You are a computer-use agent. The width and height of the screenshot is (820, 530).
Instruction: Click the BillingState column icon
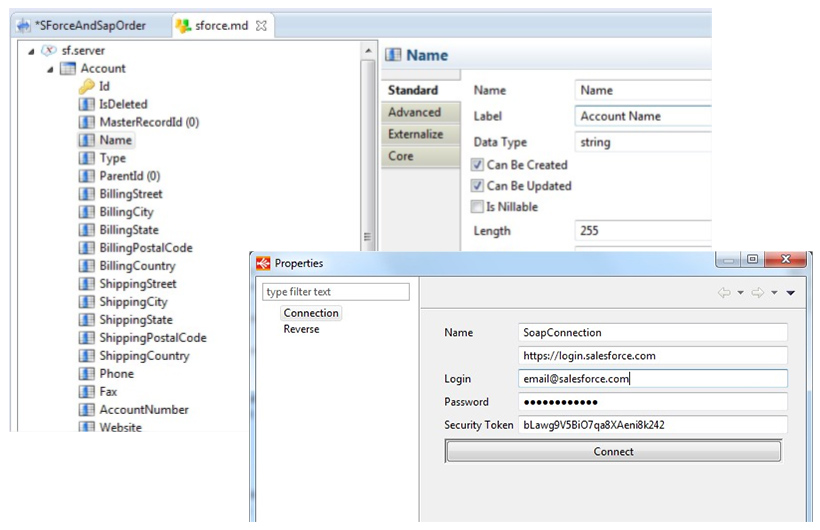coord(86,230)
